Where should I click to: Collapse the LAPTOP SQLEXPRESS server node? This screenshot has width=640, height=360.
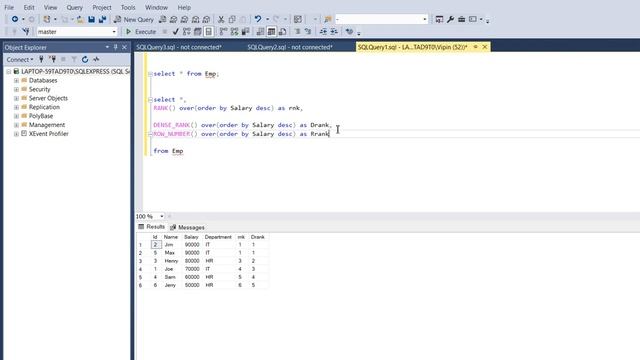point(9,71)
